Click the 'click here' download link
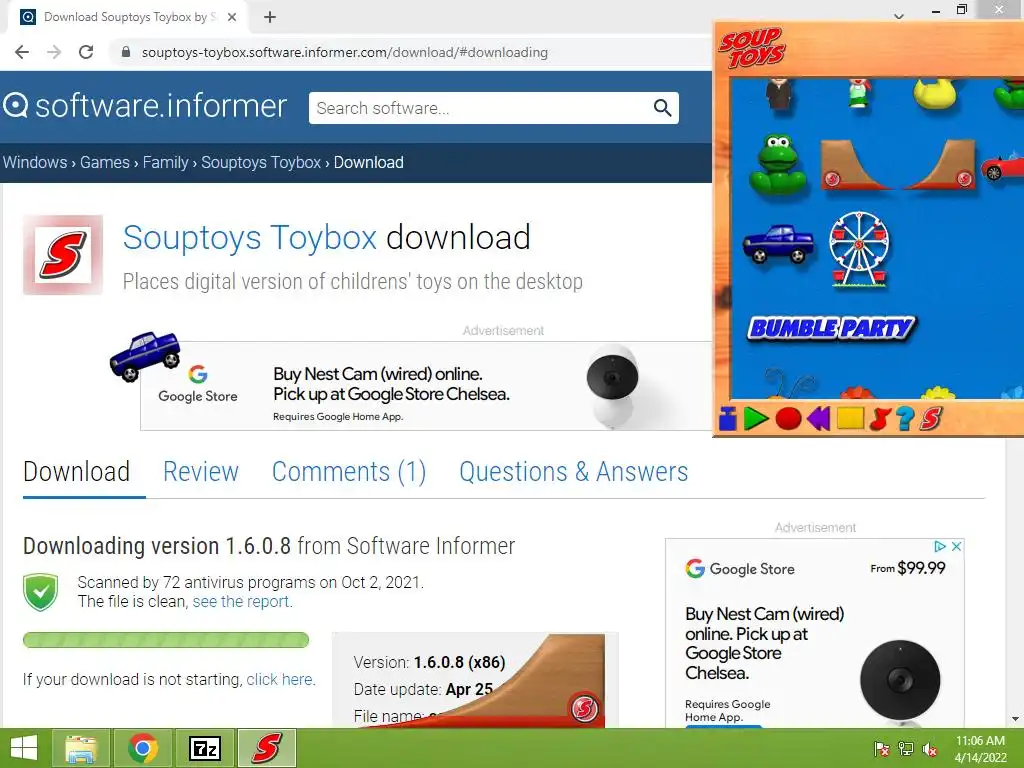 [281, 679]
